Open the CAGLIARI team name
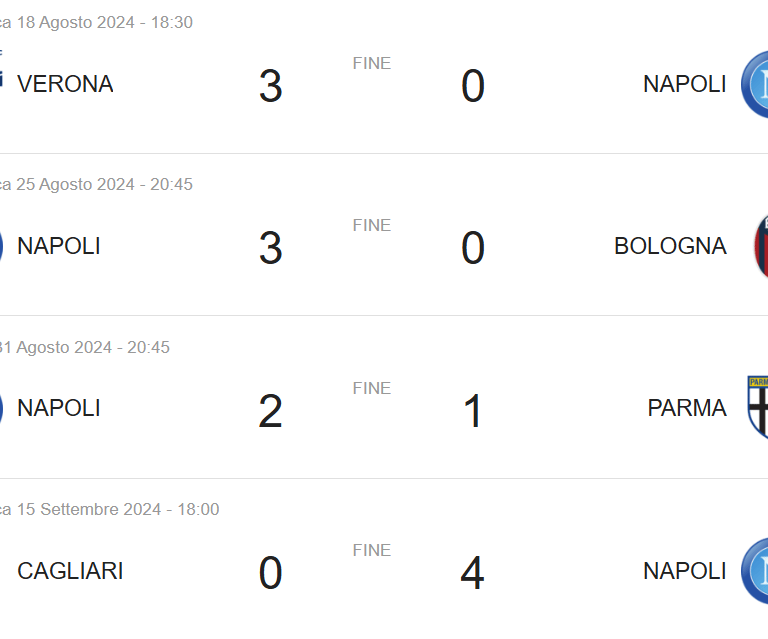Viewport: 768px width, 639px height. pos(70,571)
